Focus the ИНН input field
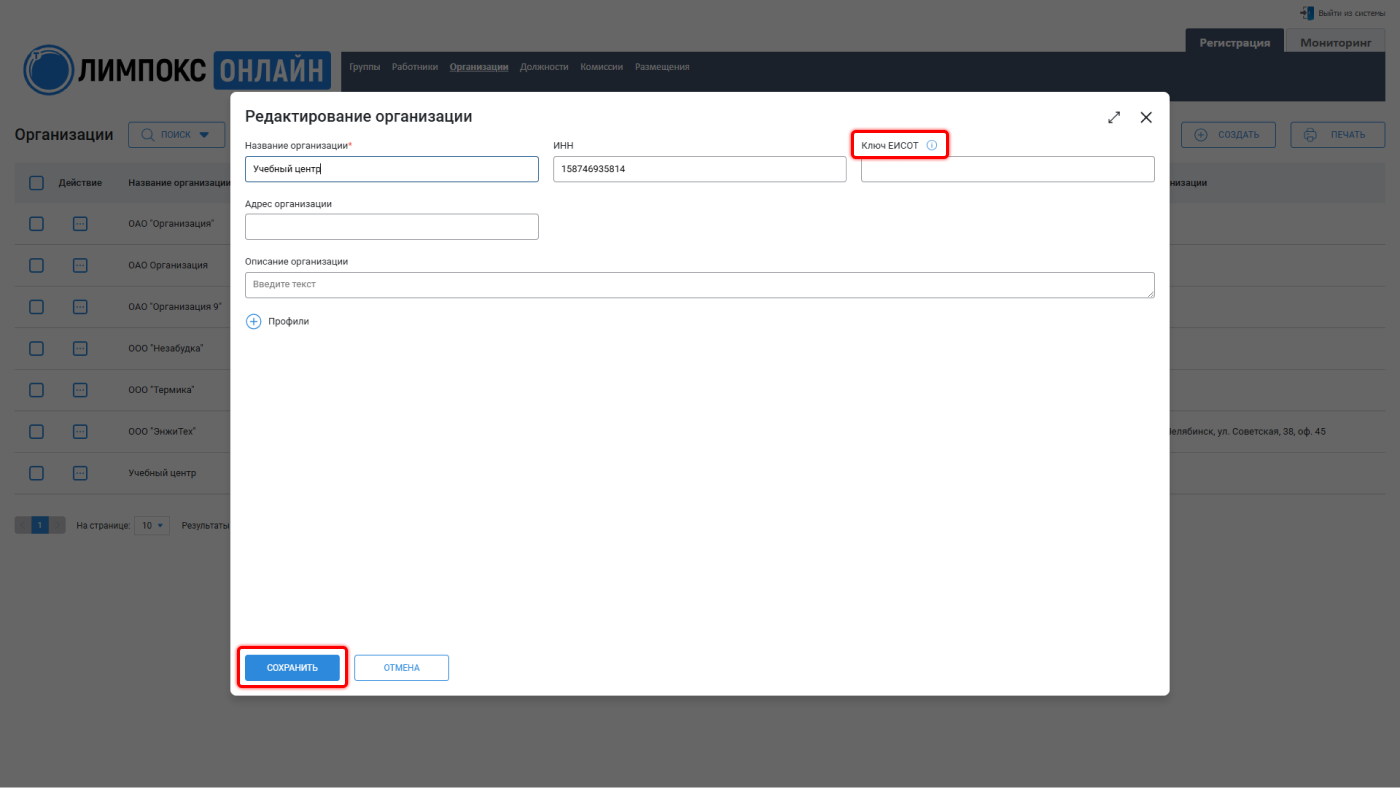1400x788 pixels. pyautogui.click(x=700, y=169)
